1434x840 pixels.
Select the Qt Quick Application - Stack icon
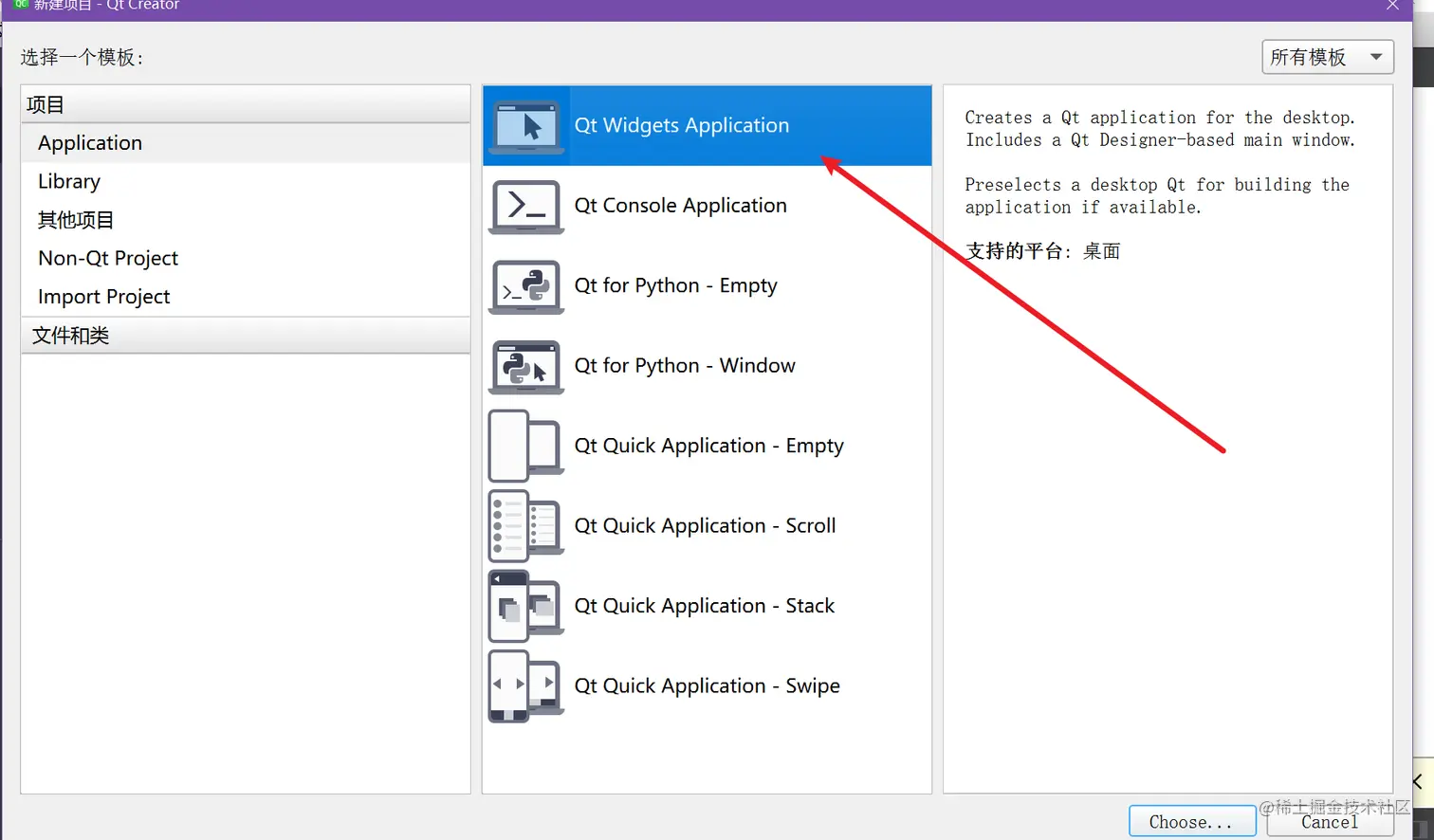click(526, 607)
